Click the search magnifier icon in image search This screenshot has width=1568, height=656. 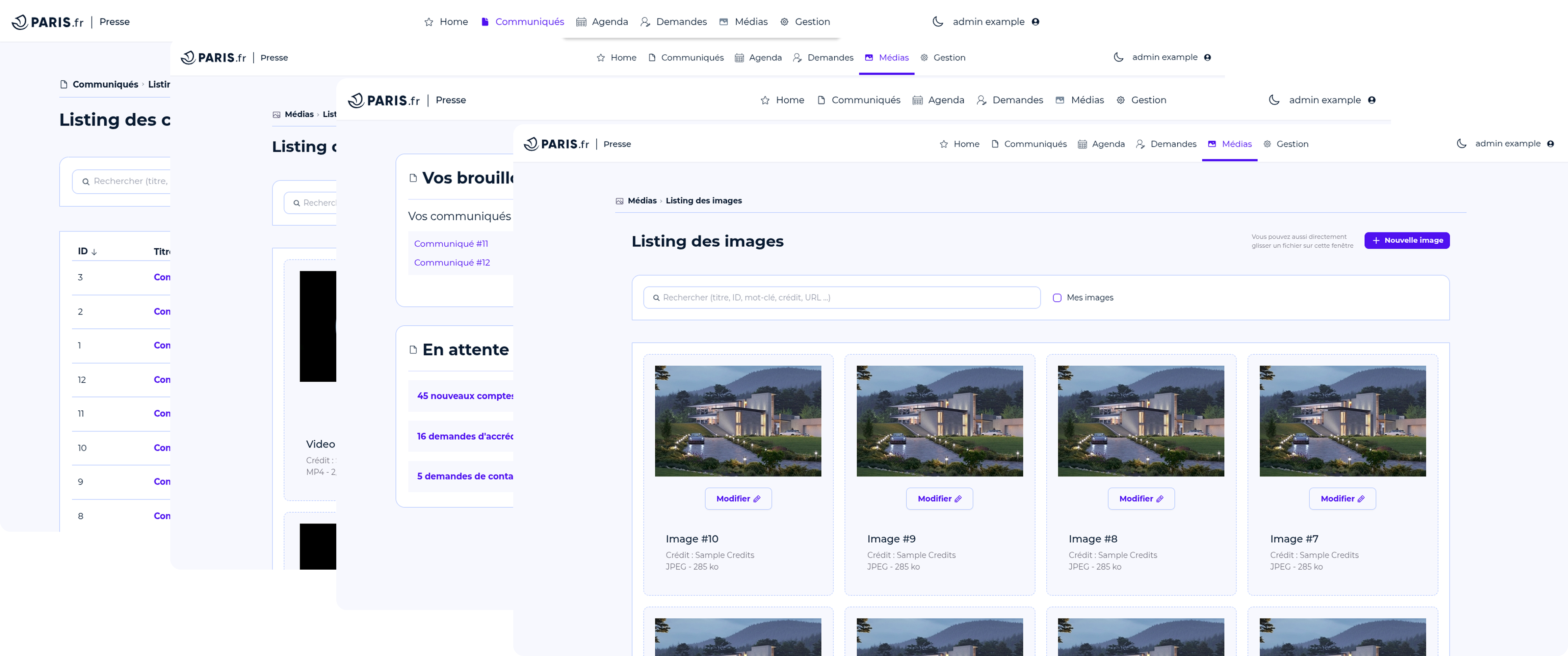pos(656,298)
